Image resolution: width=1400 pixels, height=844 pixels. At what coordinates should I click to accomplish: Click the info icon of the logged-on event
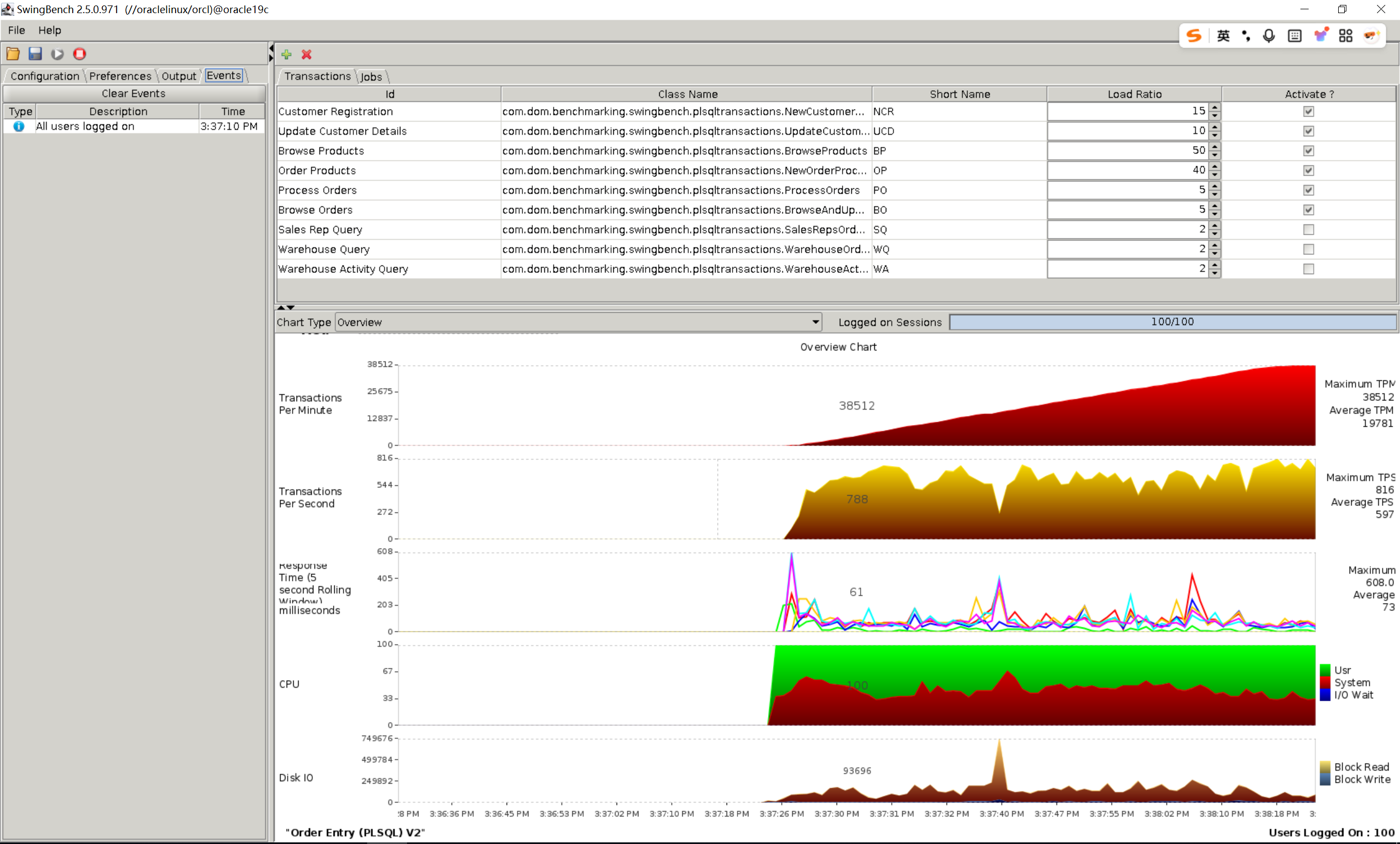(19, 126)
